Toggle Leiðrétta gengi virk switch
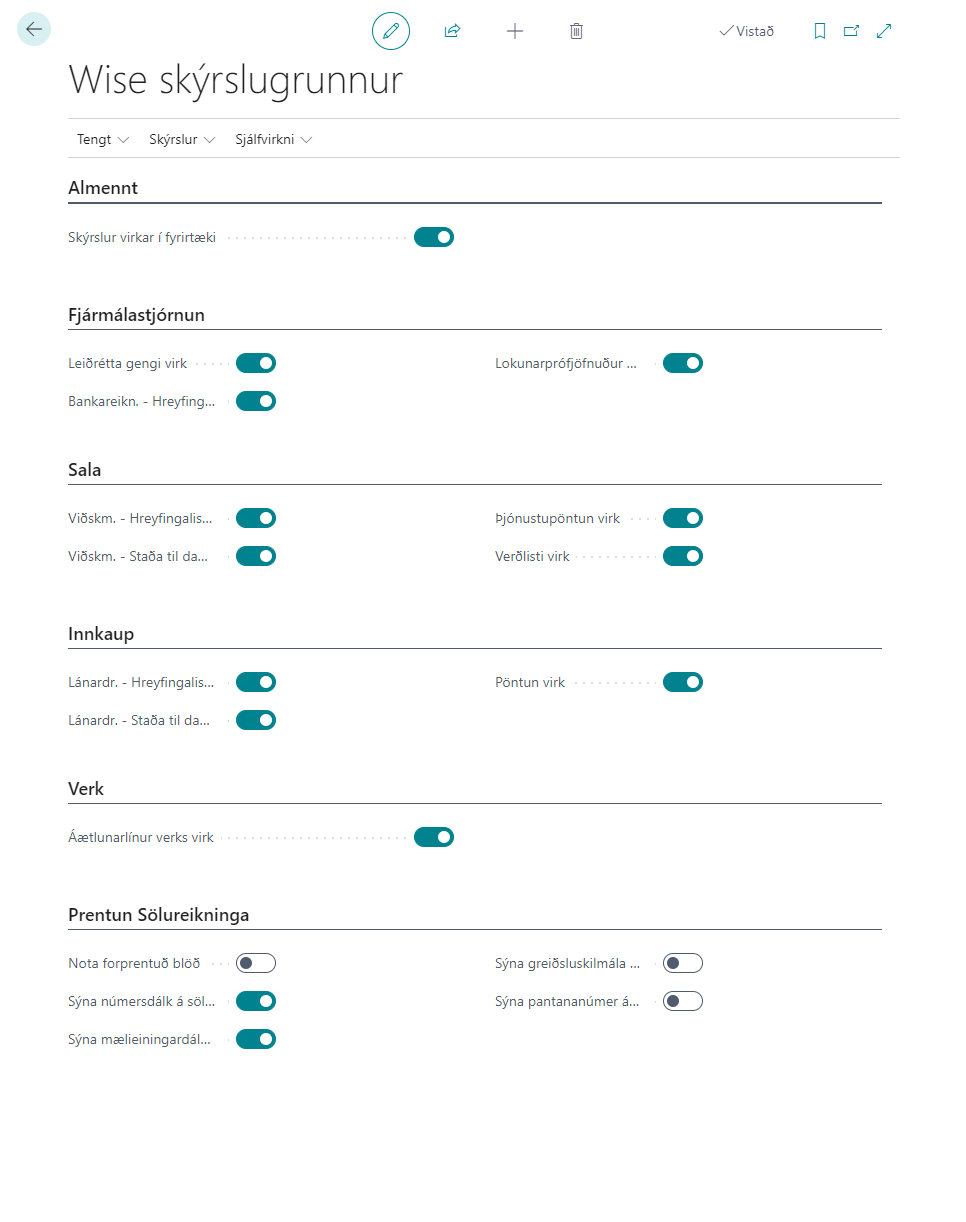 [x=256, y=363]
